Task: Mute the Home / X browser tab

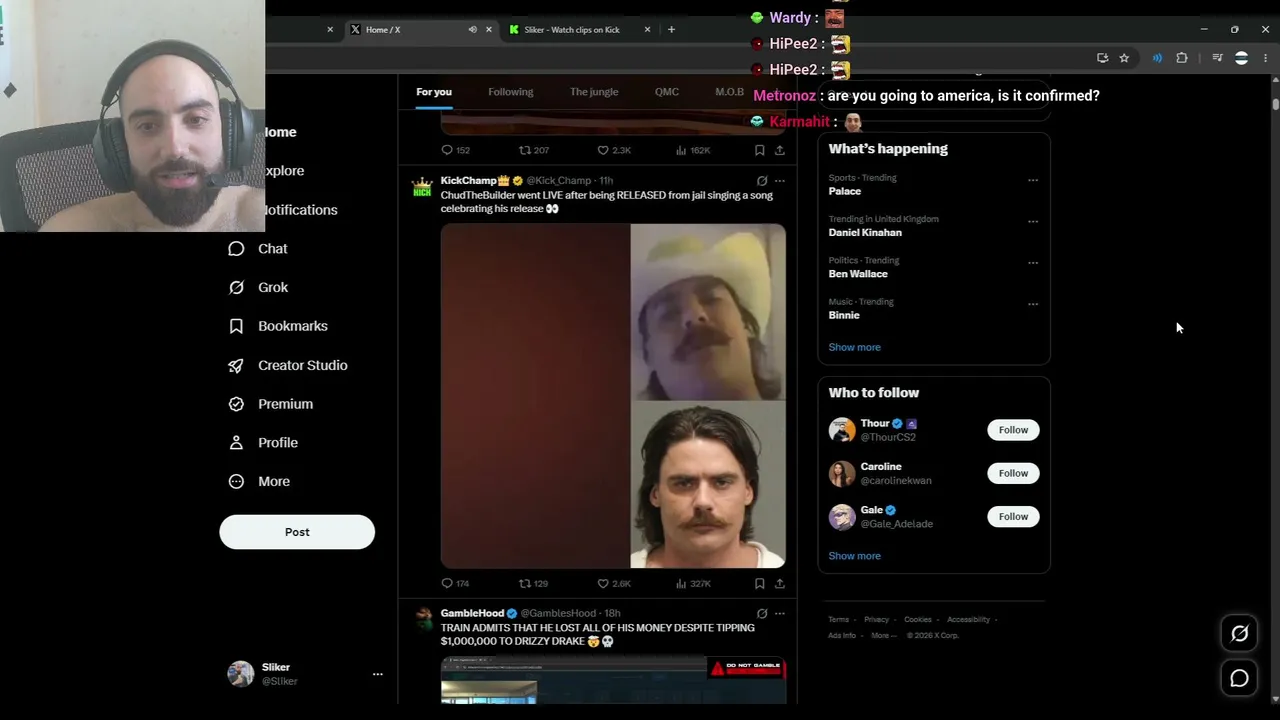Action: (472, 30)
